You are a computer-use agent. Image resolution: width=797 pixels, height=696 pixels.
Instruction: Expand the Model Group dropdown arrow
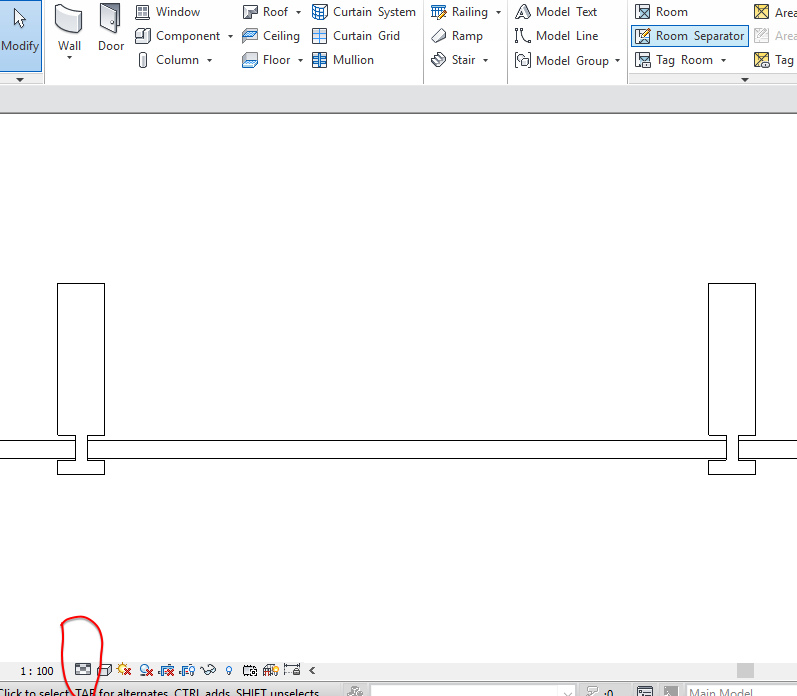click(x=618, y=60)
